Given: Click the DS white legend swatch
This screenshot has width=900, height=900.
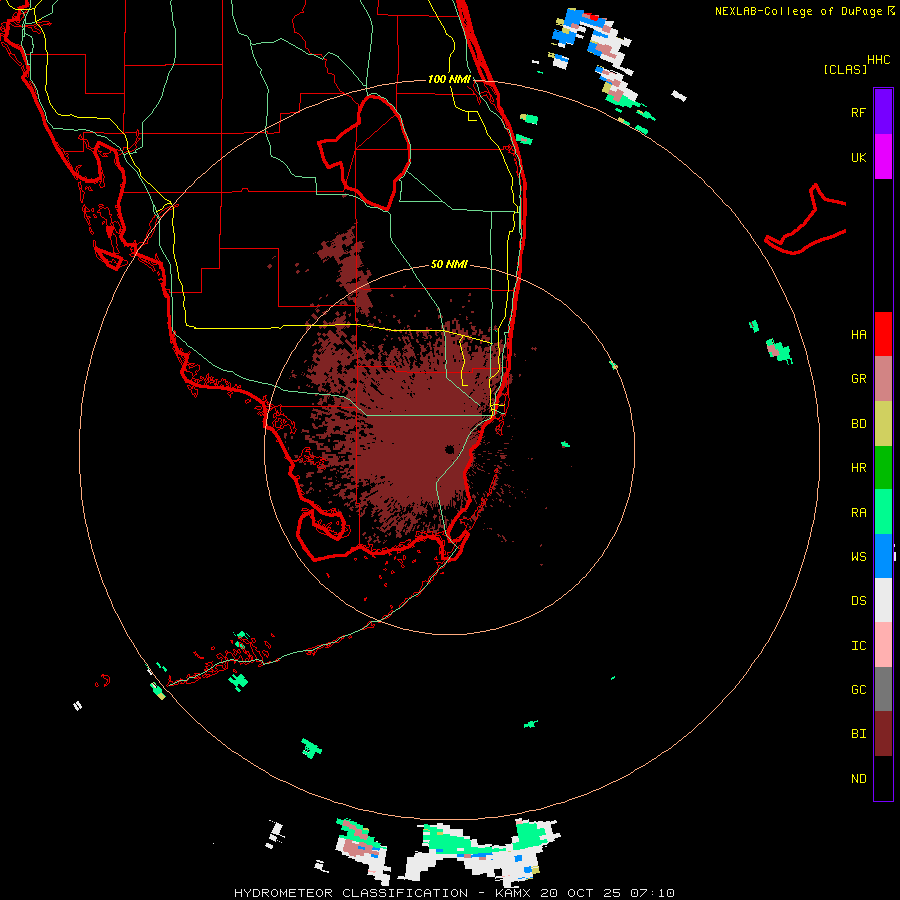Looking at the screenshot, I should 883,600.
